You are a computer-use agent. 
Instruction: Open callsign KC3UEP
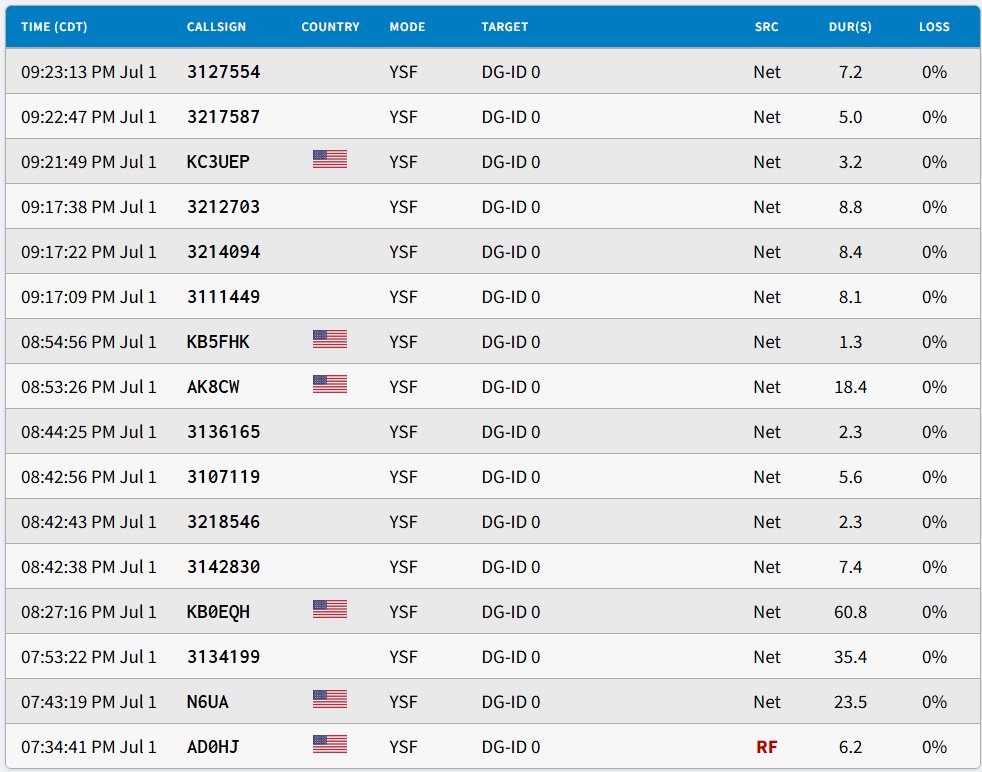click(218, 162)
